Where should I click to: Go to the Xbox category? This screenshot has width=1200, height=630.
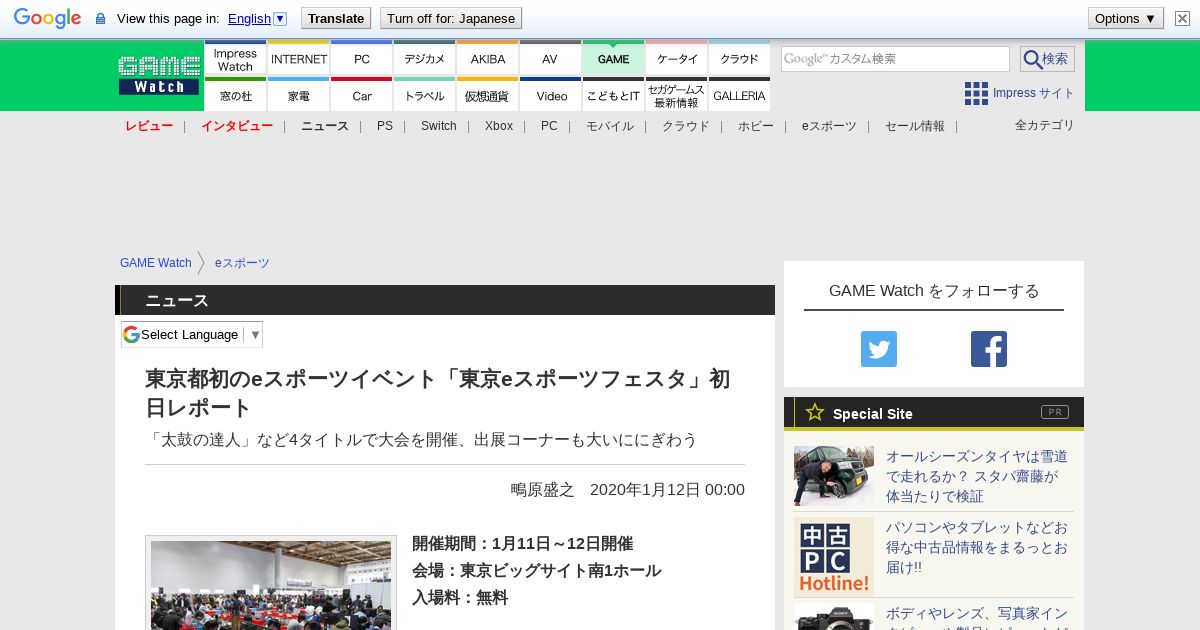click(499, 126)
